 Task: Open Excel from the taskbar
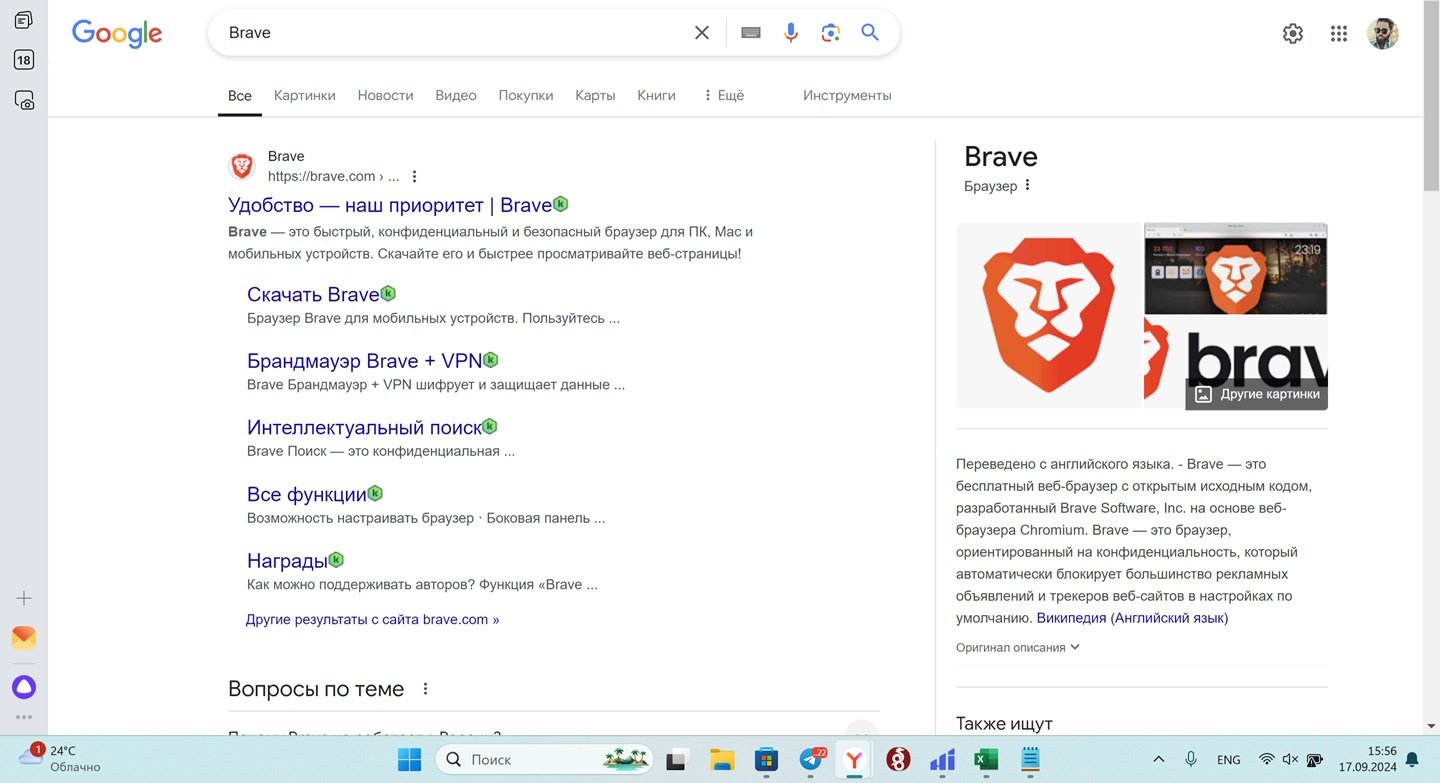[x=986, y=760]
